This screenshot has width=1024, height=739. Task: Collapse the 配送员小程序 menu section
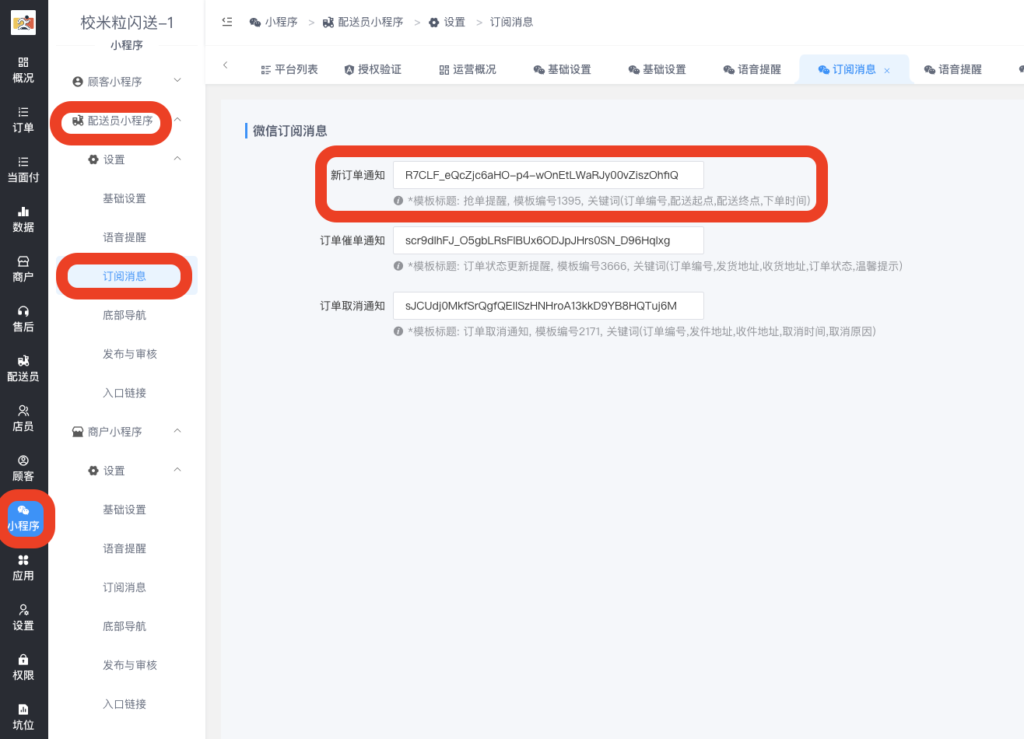click(x=123, y=122)
